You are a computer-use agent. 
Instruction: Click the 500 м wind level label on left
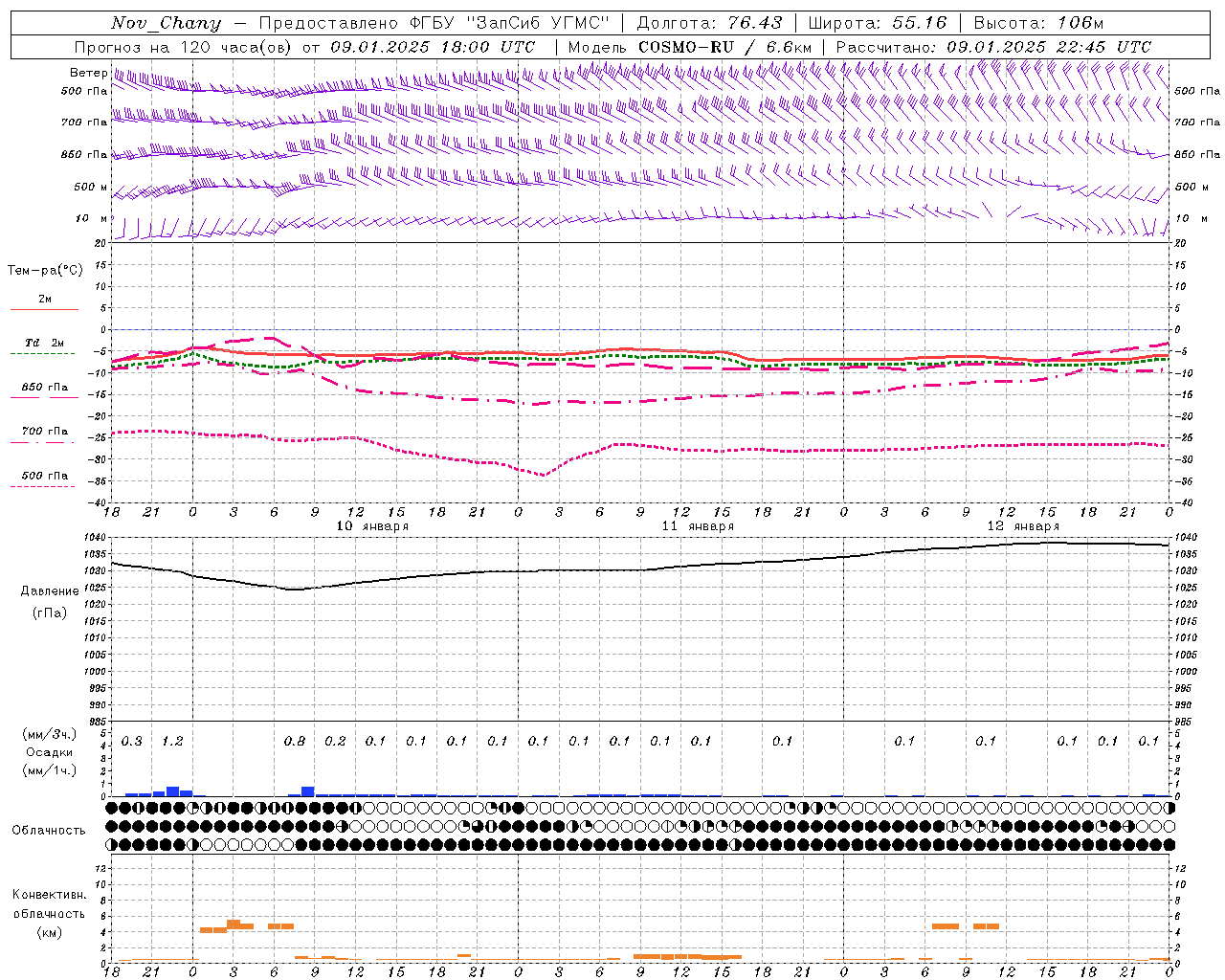pos(91,187)
